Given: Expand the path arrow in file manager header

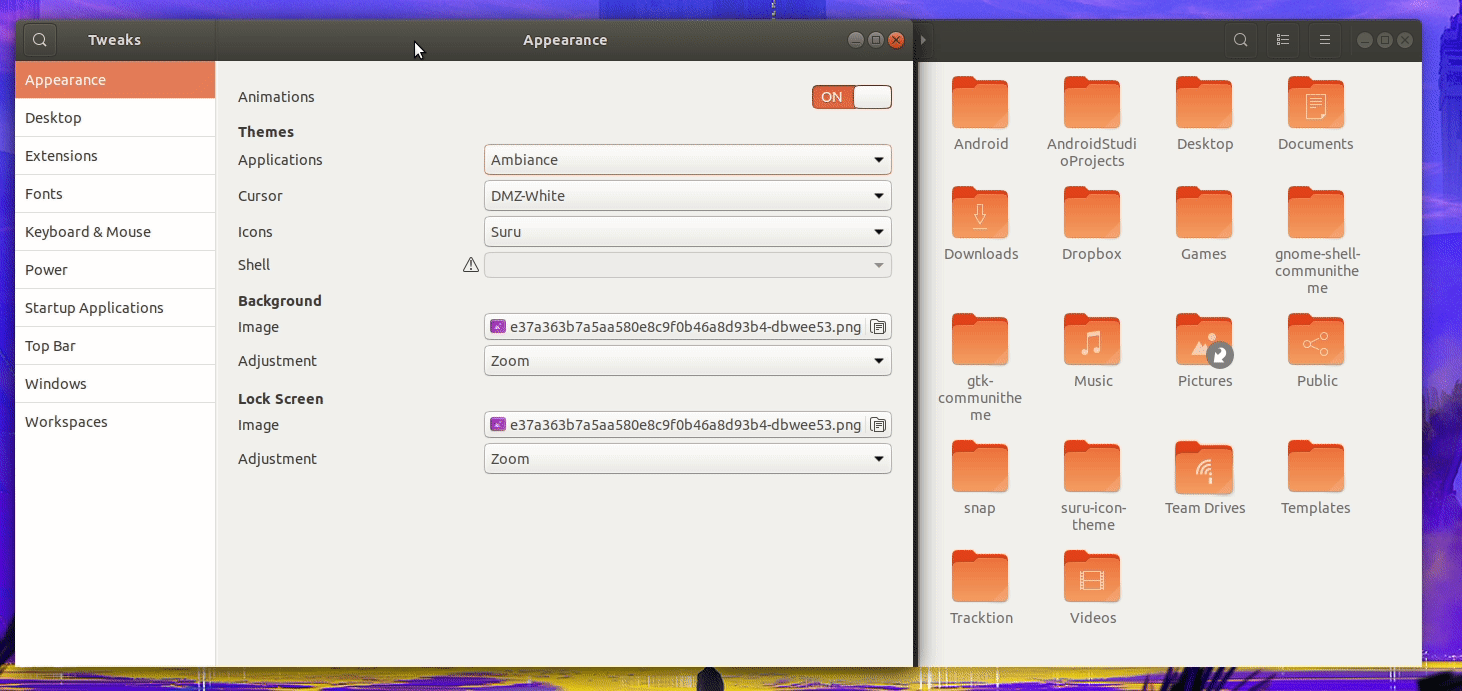Looking at the screenshot, I should point(923,40).
